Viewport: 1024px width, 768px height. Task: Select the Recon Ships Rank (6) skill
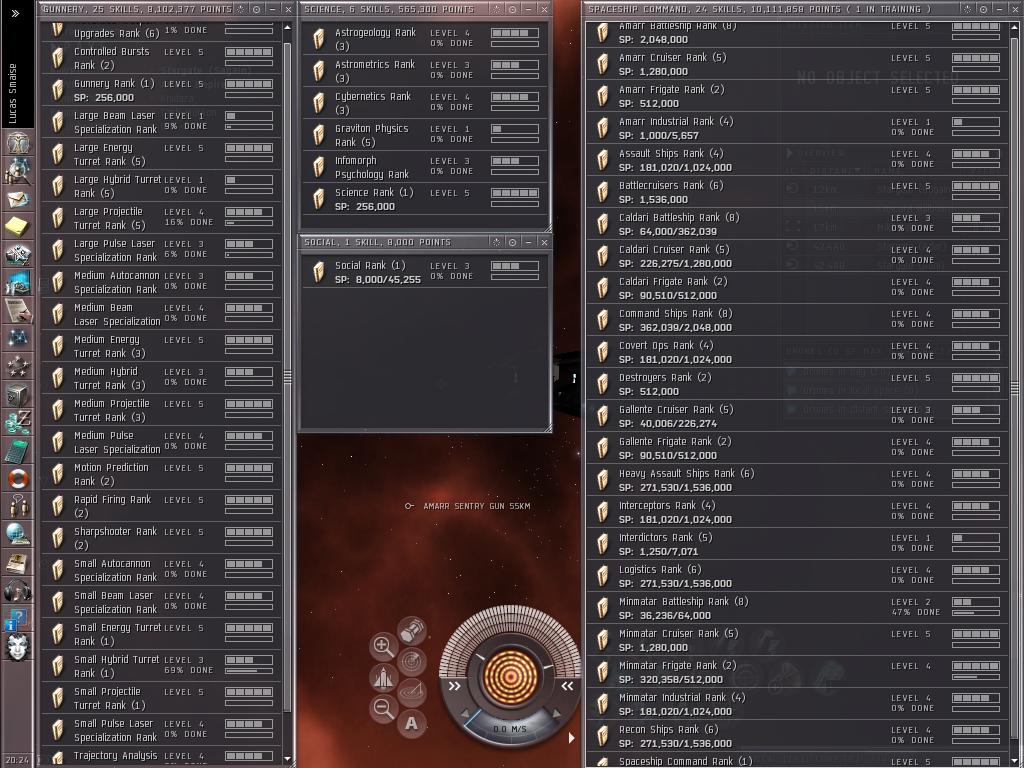797,736
